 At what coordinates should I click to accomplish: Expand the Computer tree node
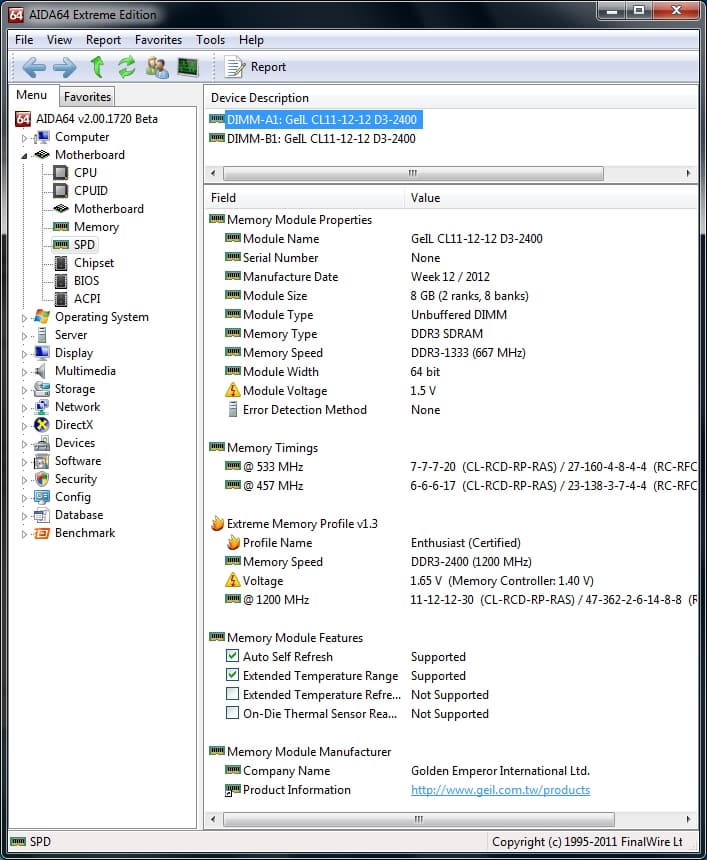[x=24, y=138]
